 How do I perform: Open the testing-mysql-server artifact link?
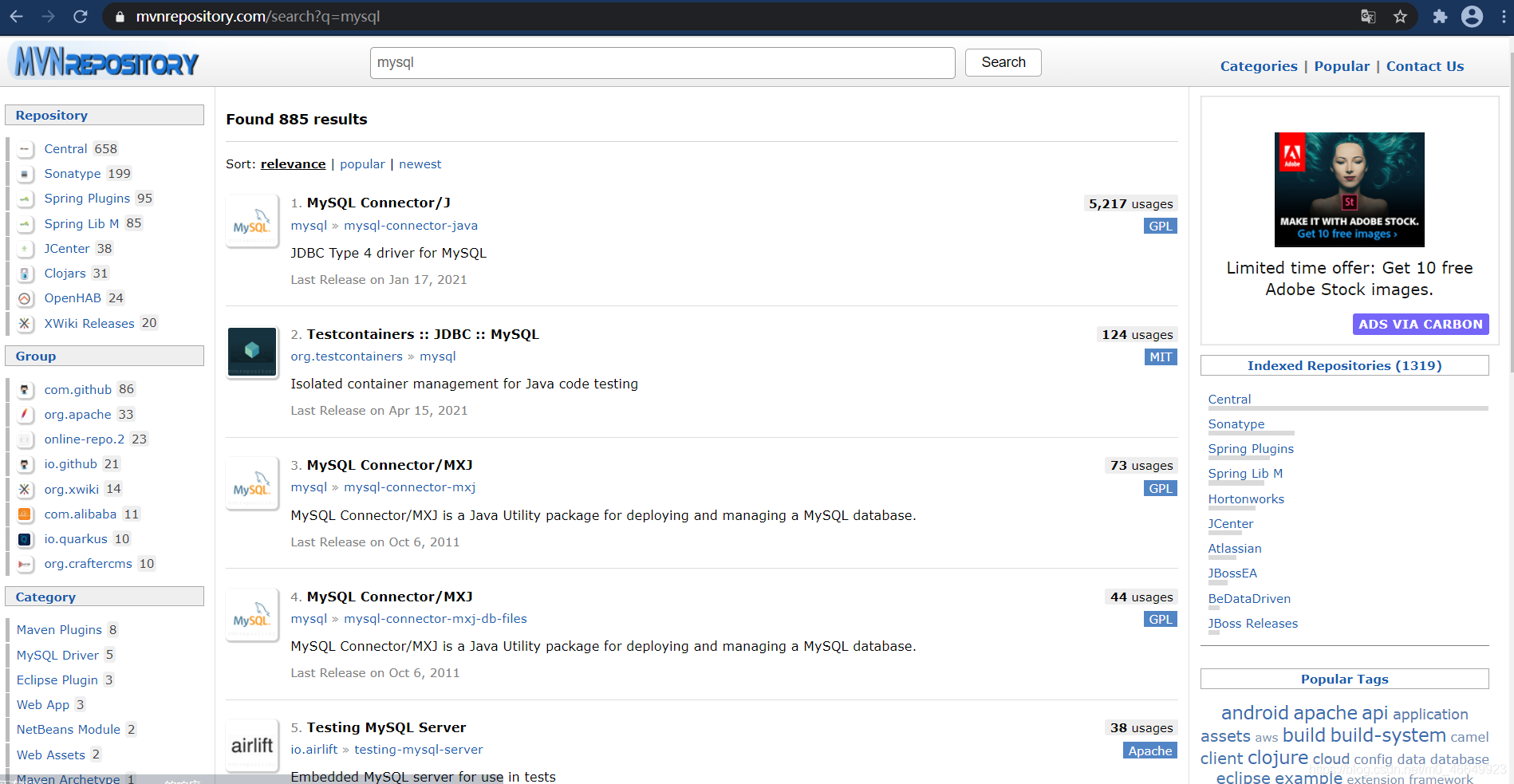point(419,750)
